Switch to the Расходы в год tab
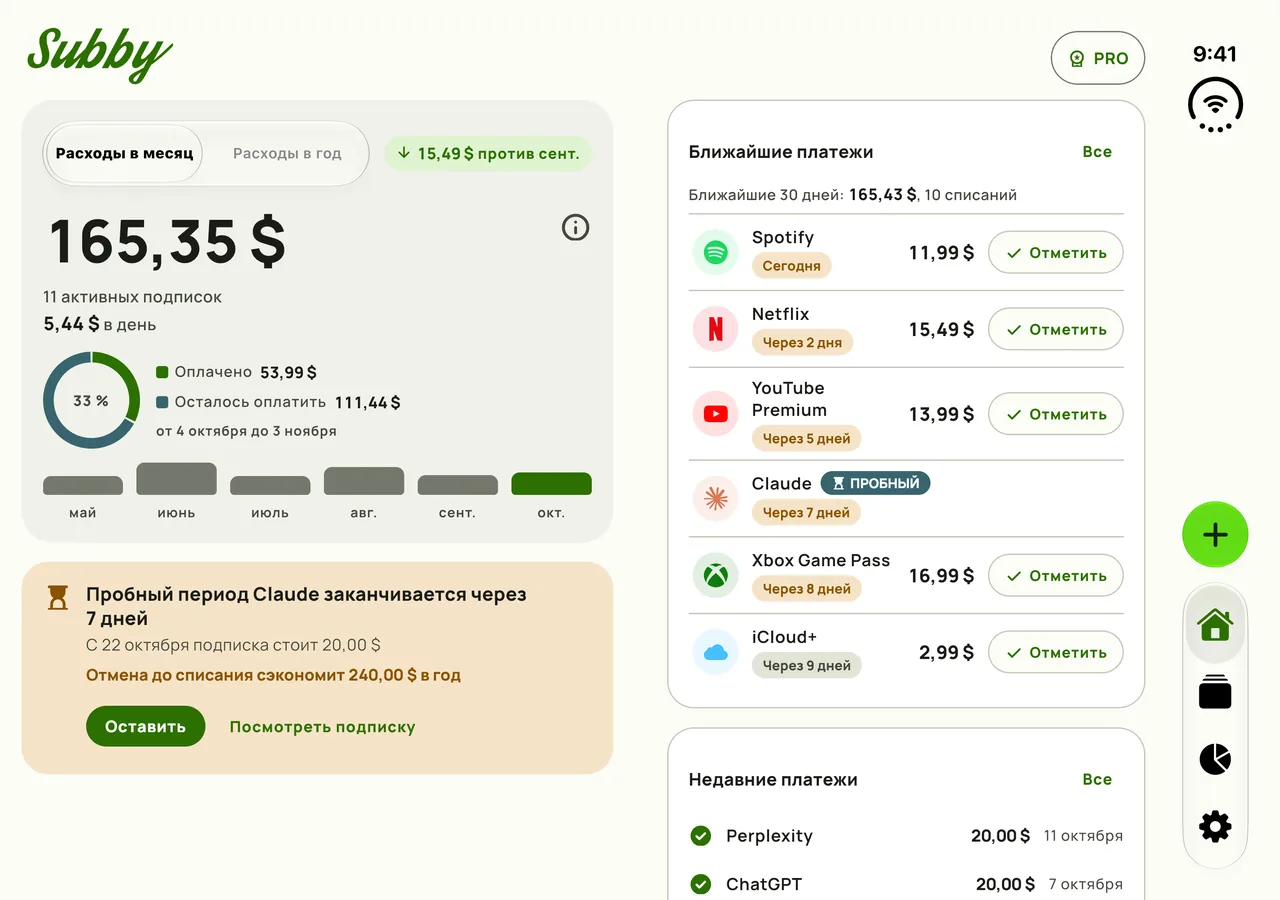1280x900 pixels. (x=287, y=154)
